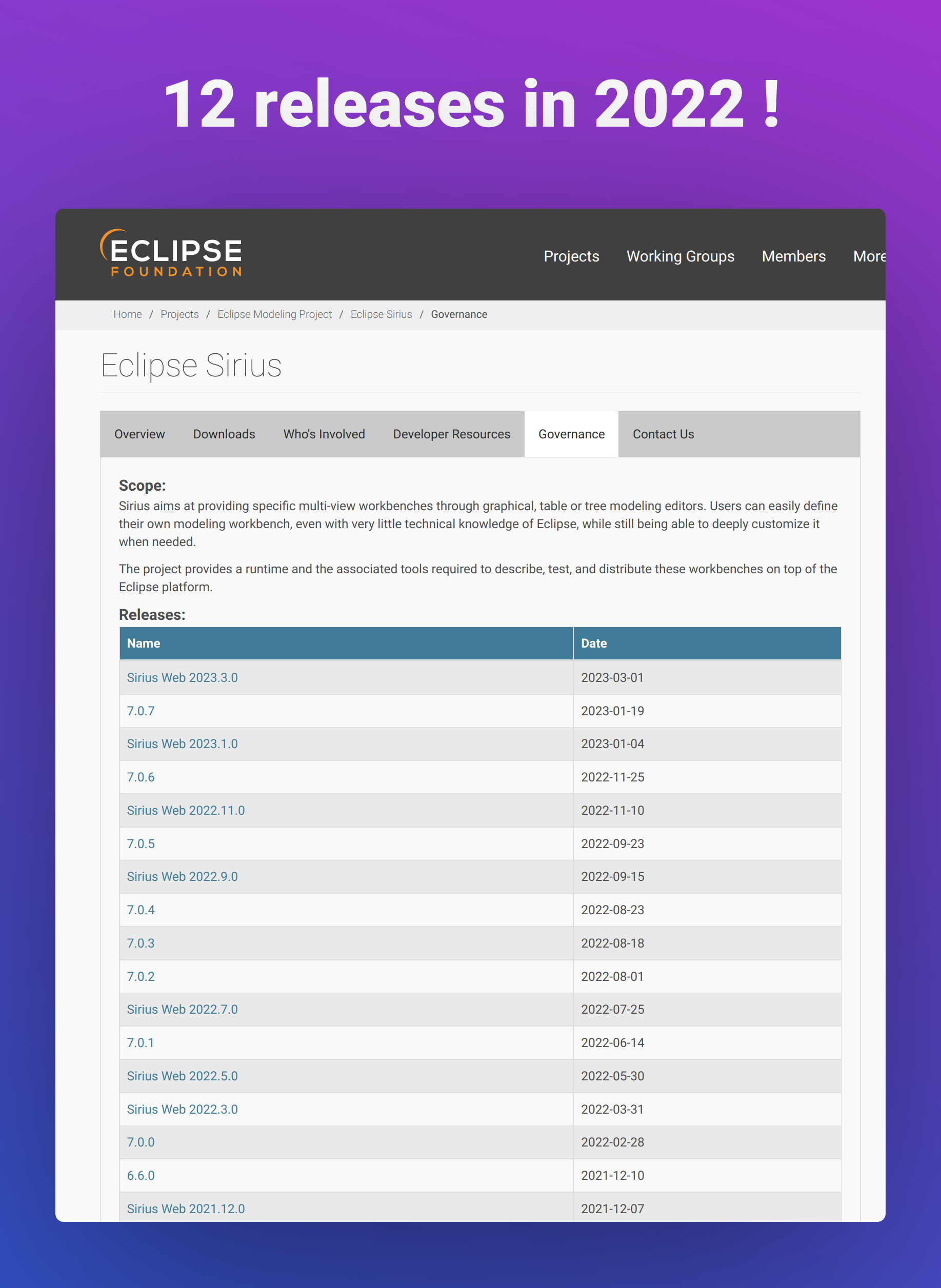This screenshot has width=941, height=1288.
Task: Open the Projects navigation menu
Action: [571, 256]
